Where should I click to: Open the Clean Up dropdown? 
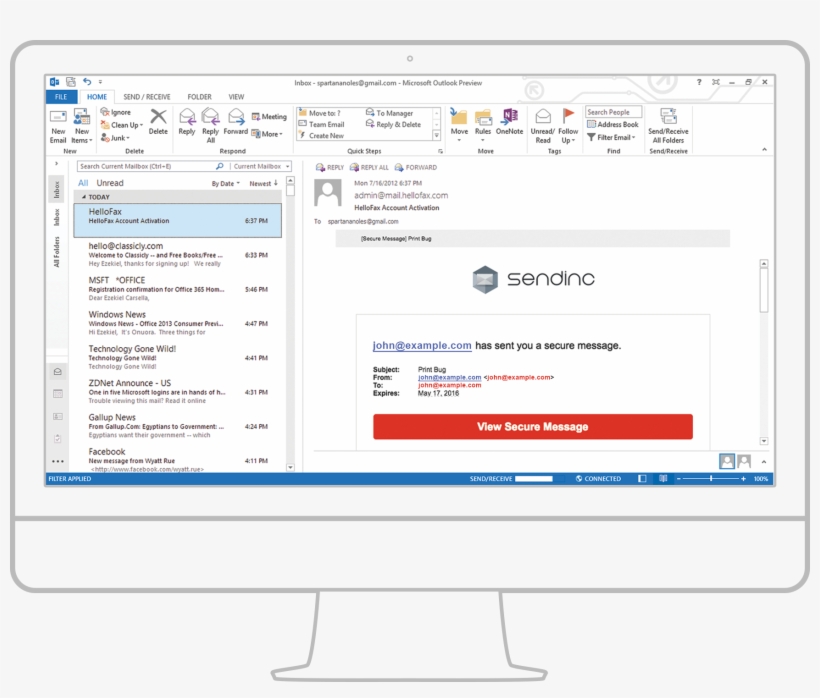point(122,125)
